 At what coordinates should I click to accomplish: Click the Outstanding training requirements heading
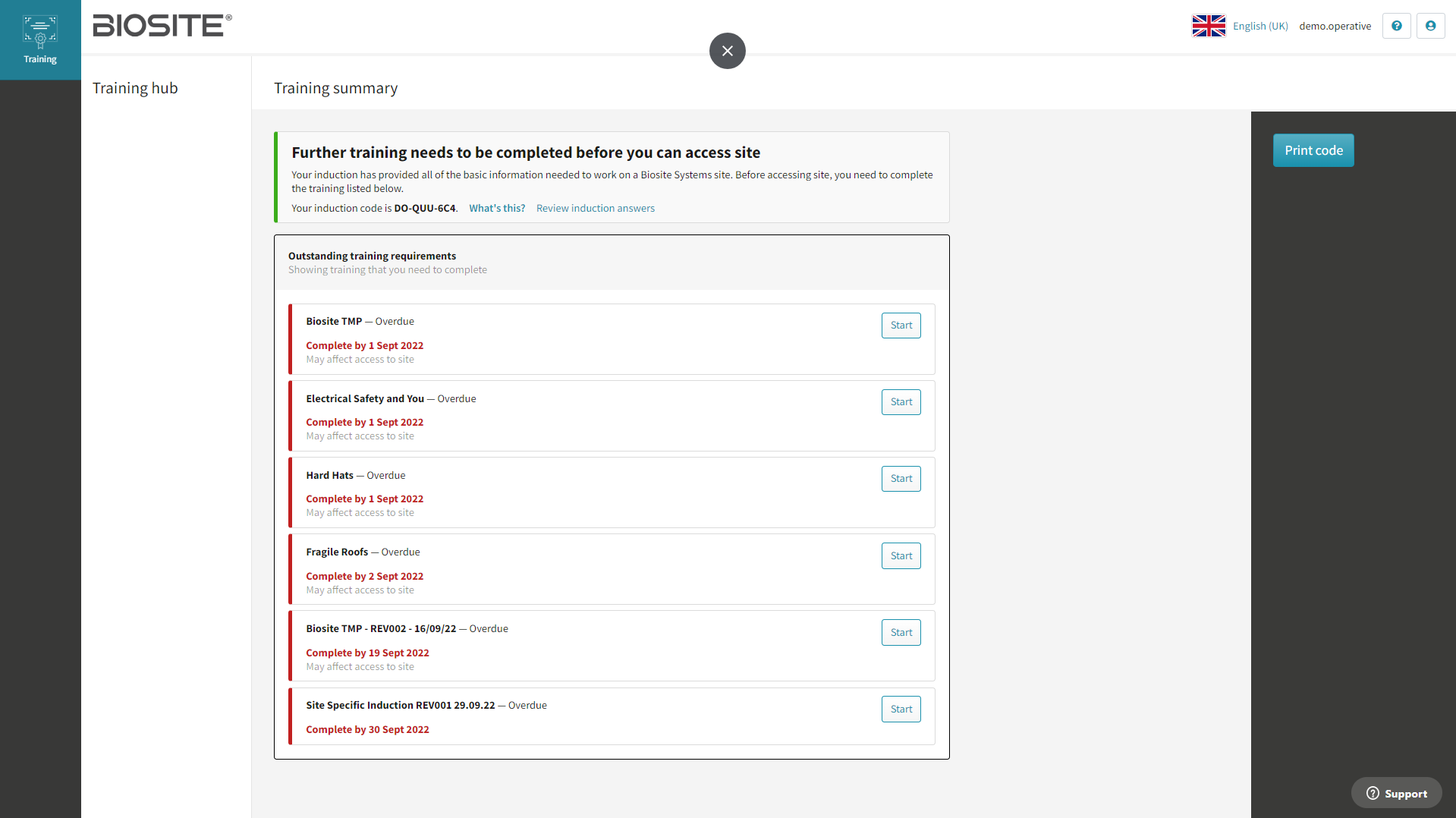click(x=372, y=256)
